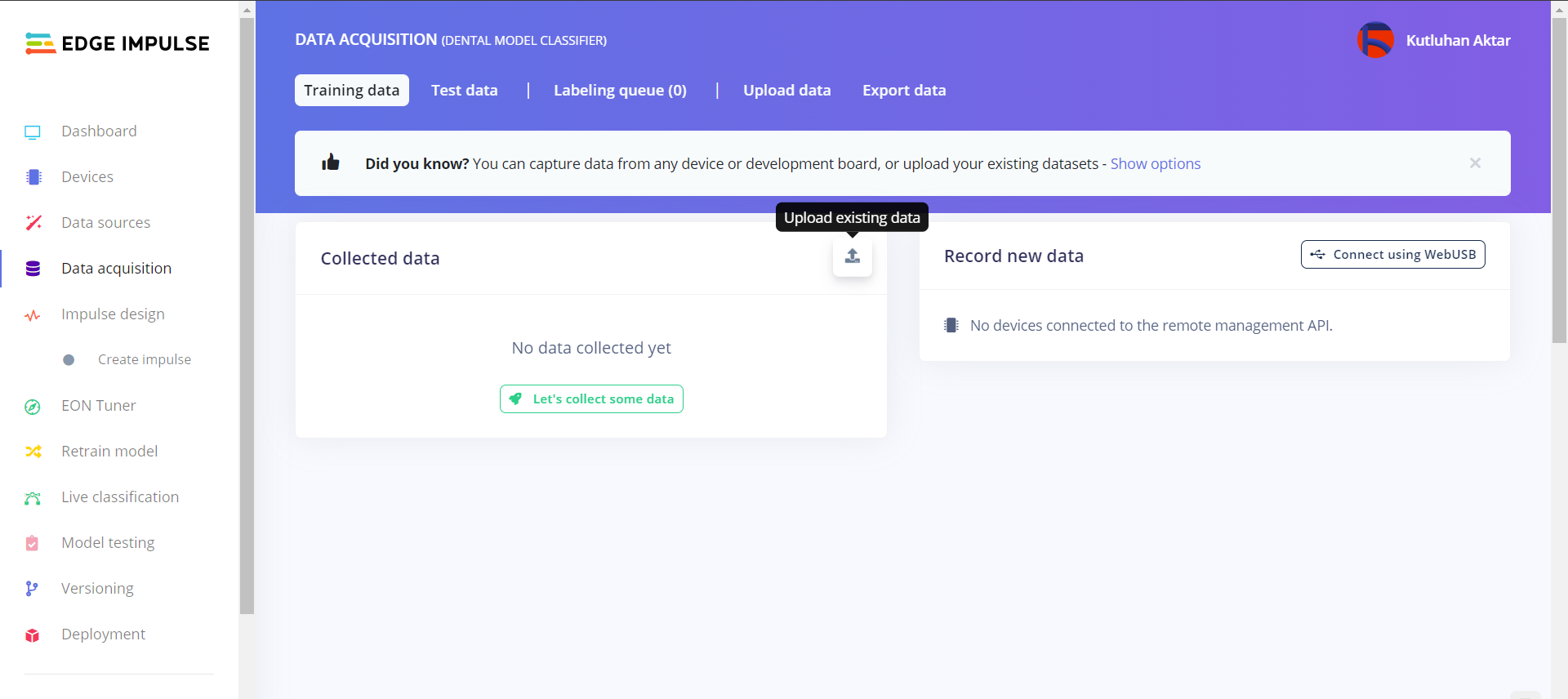Click the upload existing data icon
Image resolution: width=1568 pixels, height=699 pixels.
click(852, 256)
